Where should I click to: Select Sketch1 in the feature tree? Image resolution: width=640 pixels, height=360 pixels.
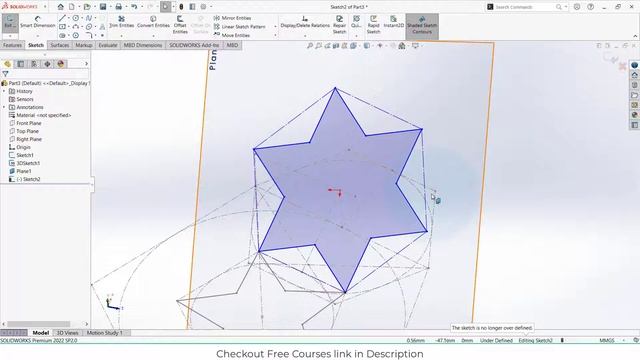(x=21, y=155)
